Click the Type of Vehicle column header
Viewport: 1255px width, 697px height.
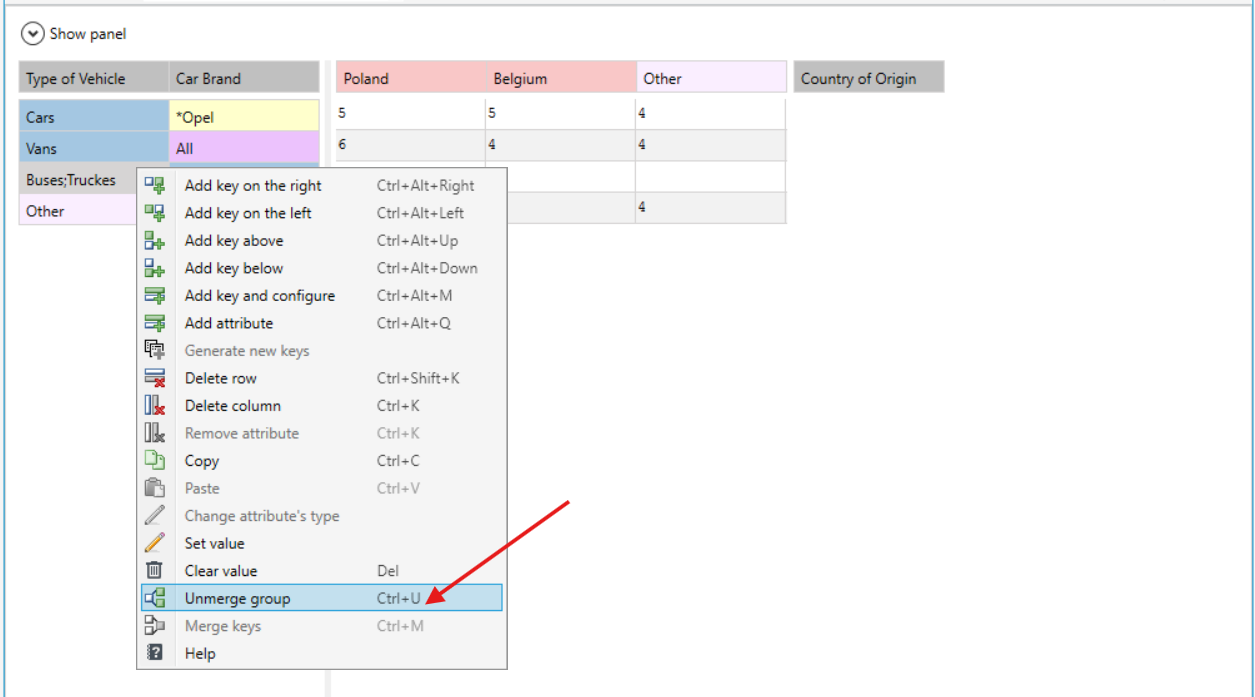(94, 78)
